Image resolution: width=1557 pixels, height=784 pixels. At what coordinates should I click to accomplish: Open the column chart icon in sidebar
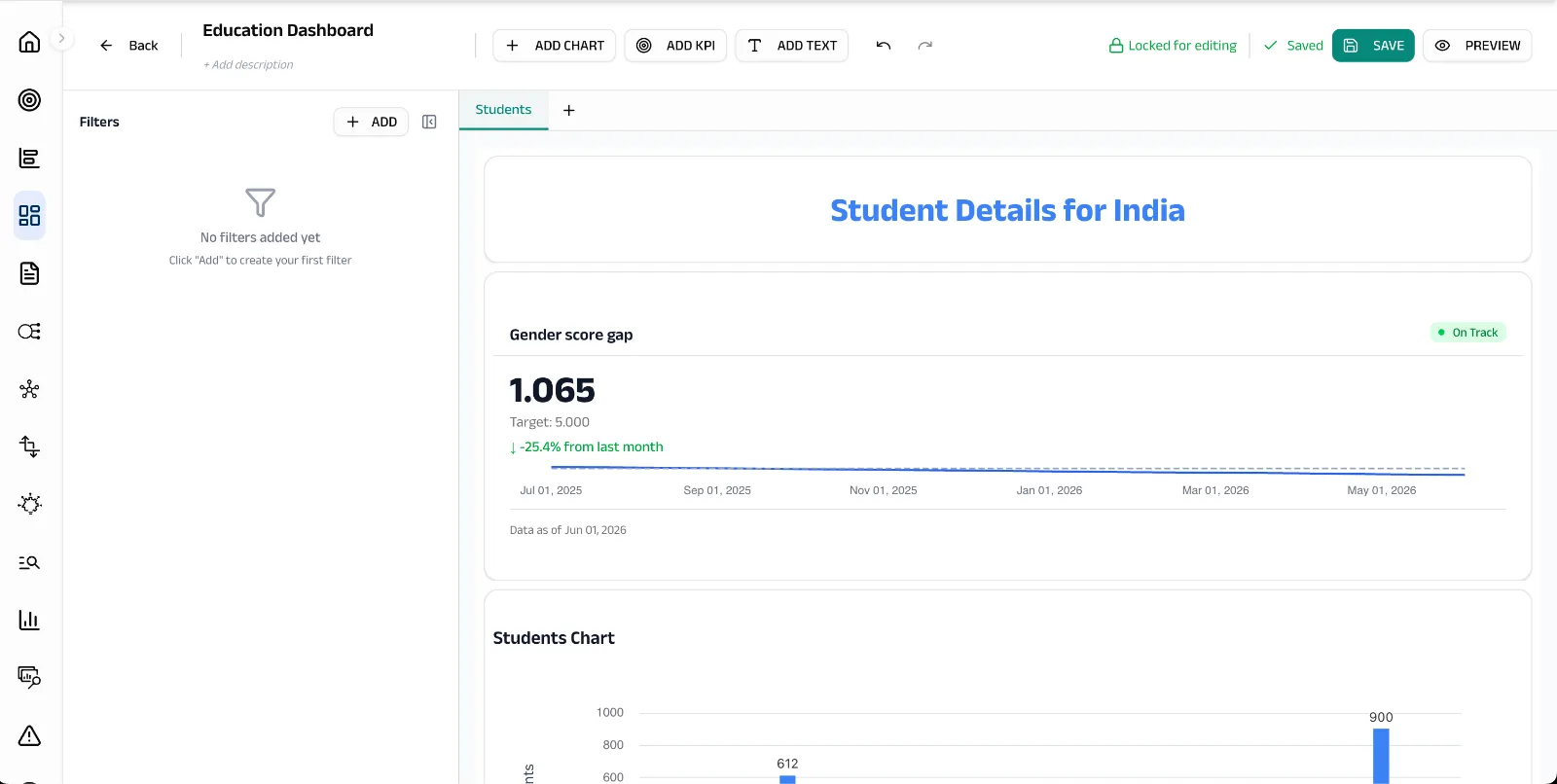29,620
